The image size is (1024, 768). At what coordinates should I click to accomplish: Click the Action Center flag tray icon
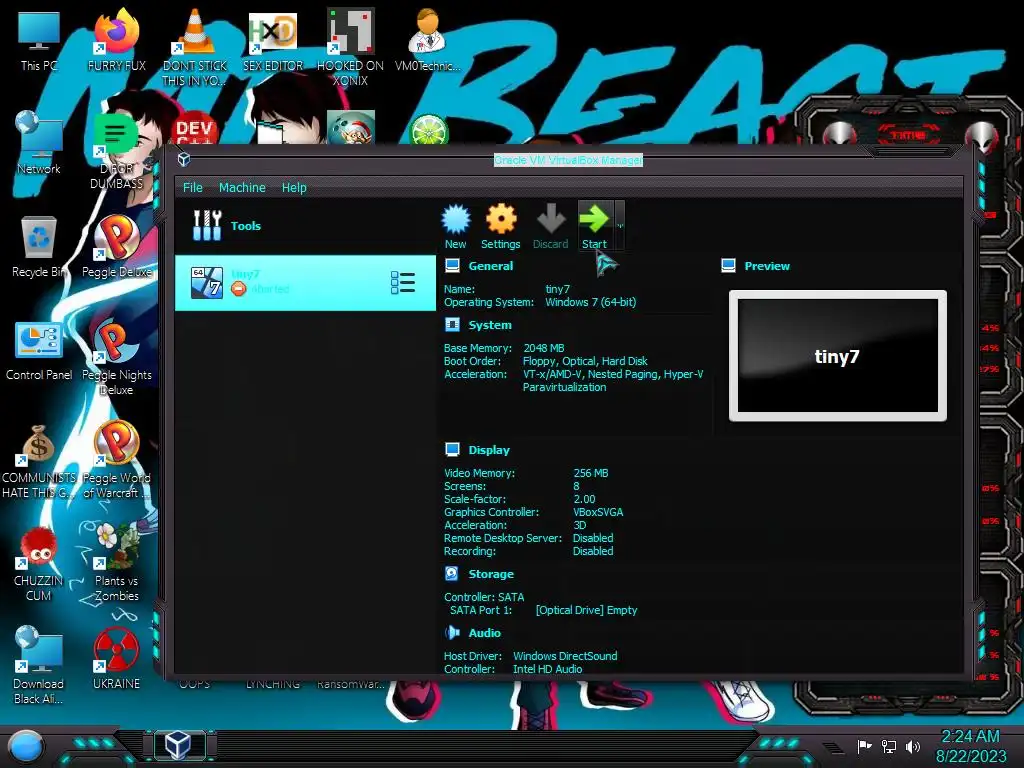pyautogui.click(x=864, y=746)
